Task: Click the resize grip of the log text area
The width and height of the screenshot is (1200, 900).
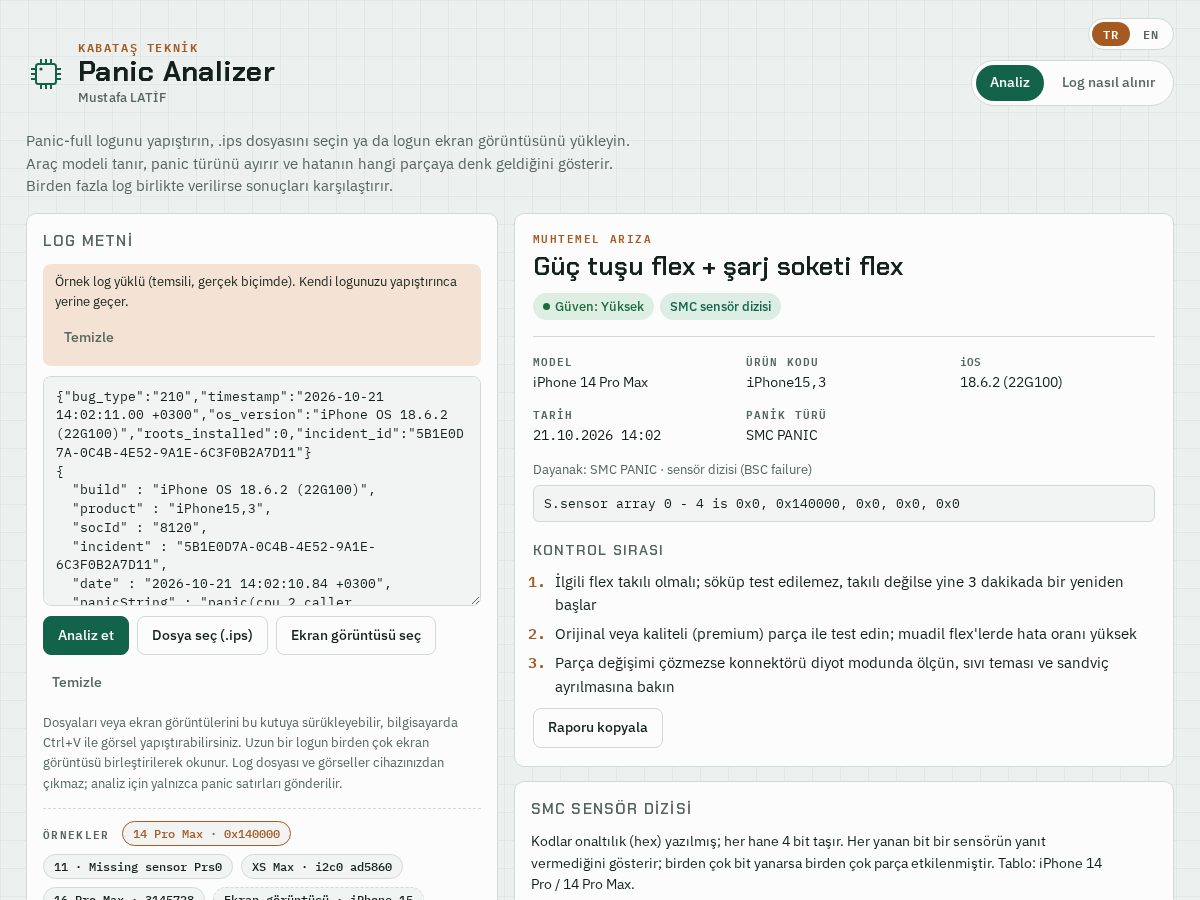Action: (x=474, y=599)
